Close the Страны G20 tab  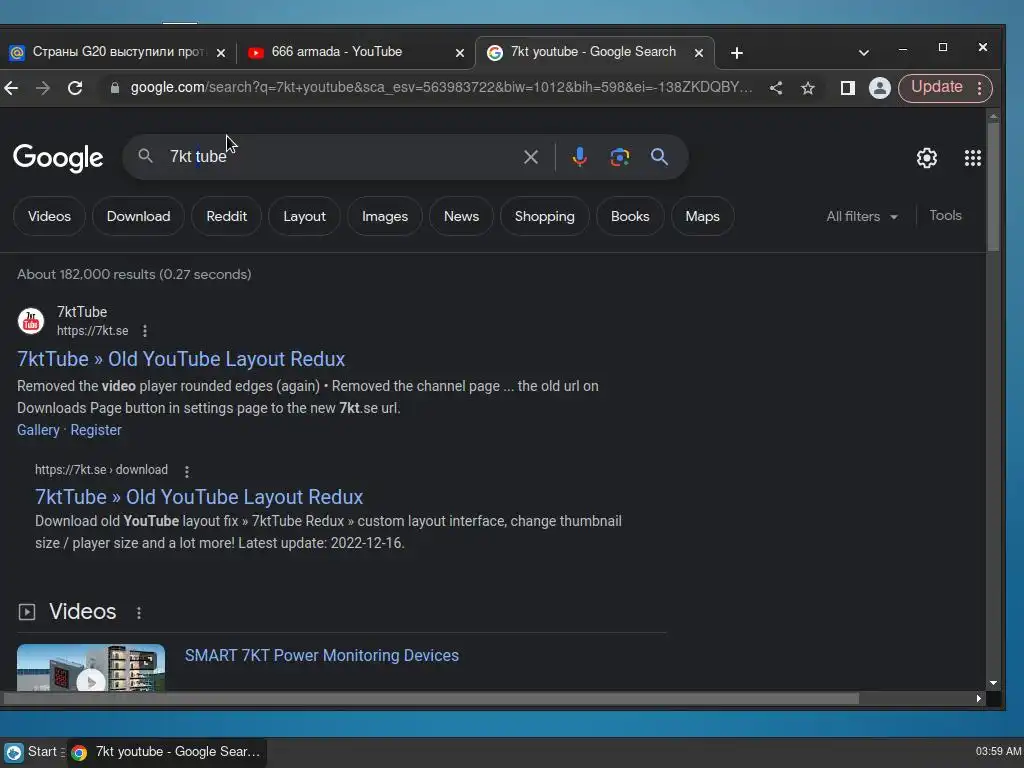pos(221,53)
